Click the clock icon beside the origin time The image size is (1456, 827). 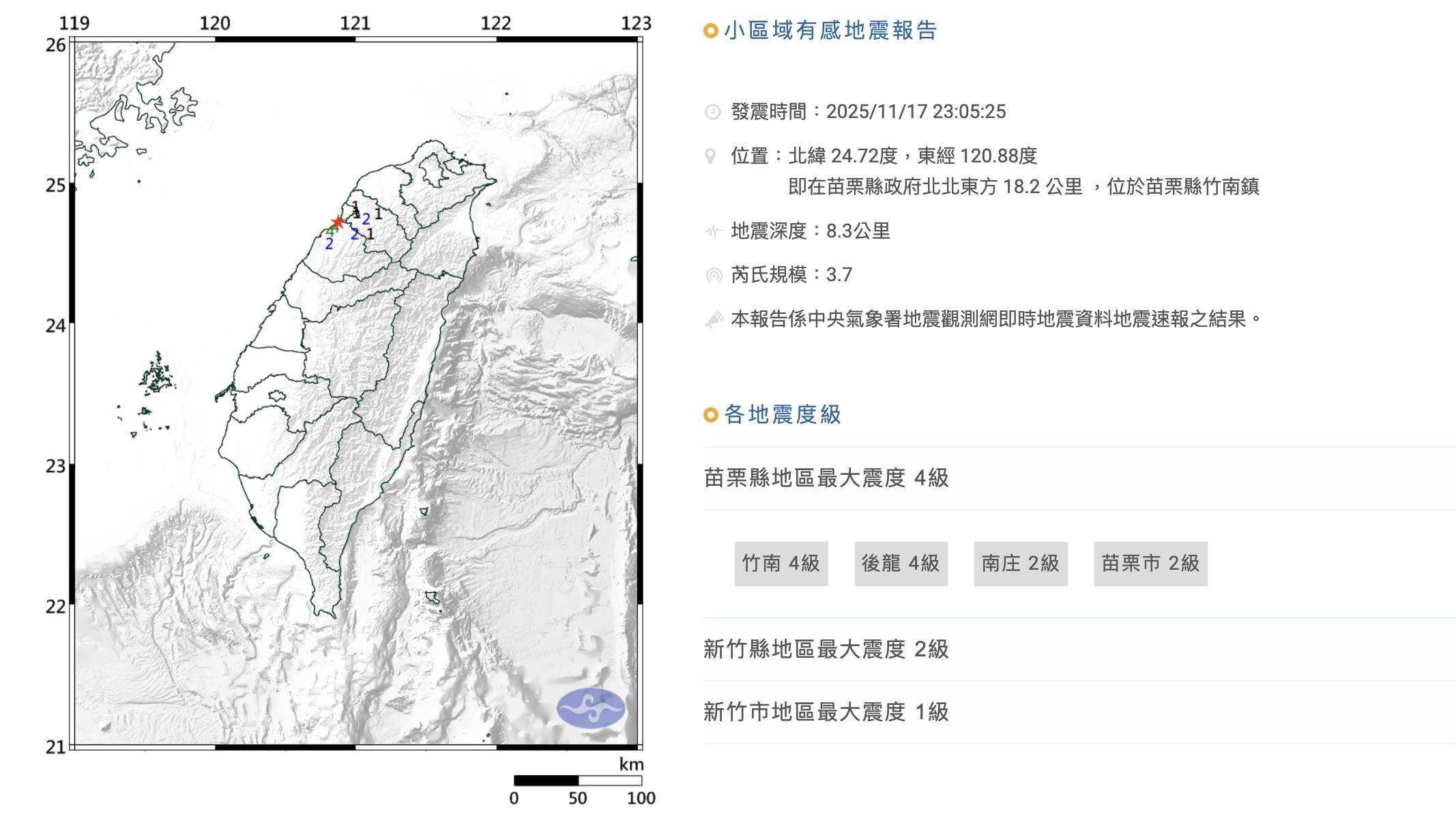coord(712,112)
